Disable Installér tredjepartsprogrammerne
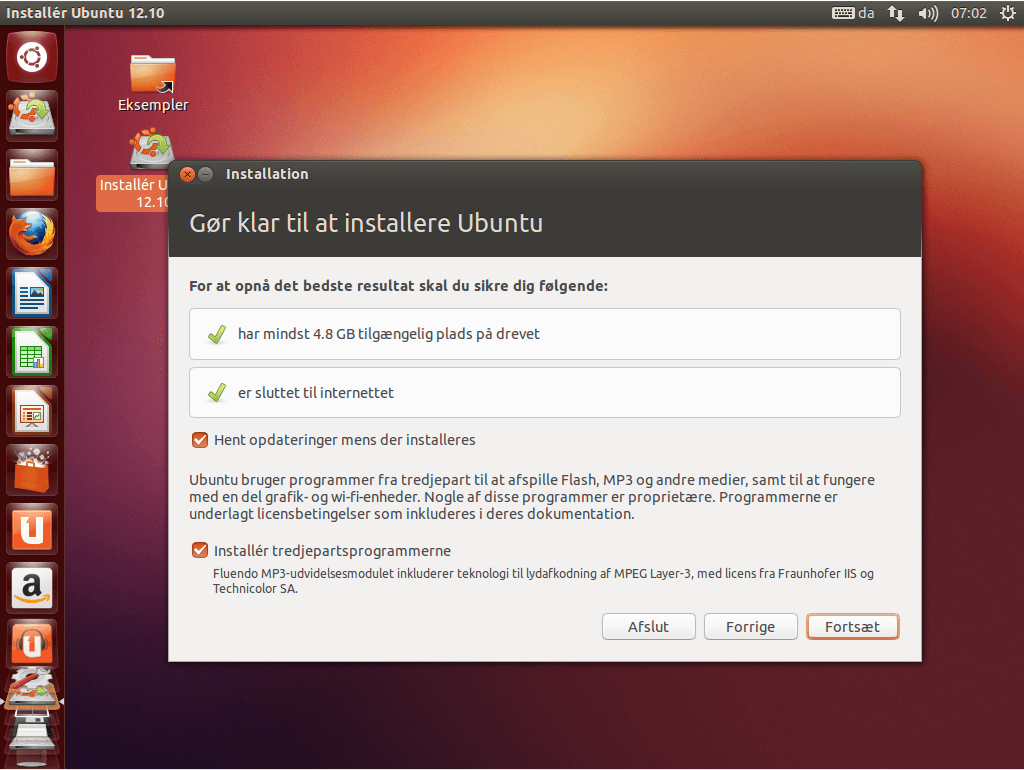This screenshot has width=1024, height=770. point(199,550)
